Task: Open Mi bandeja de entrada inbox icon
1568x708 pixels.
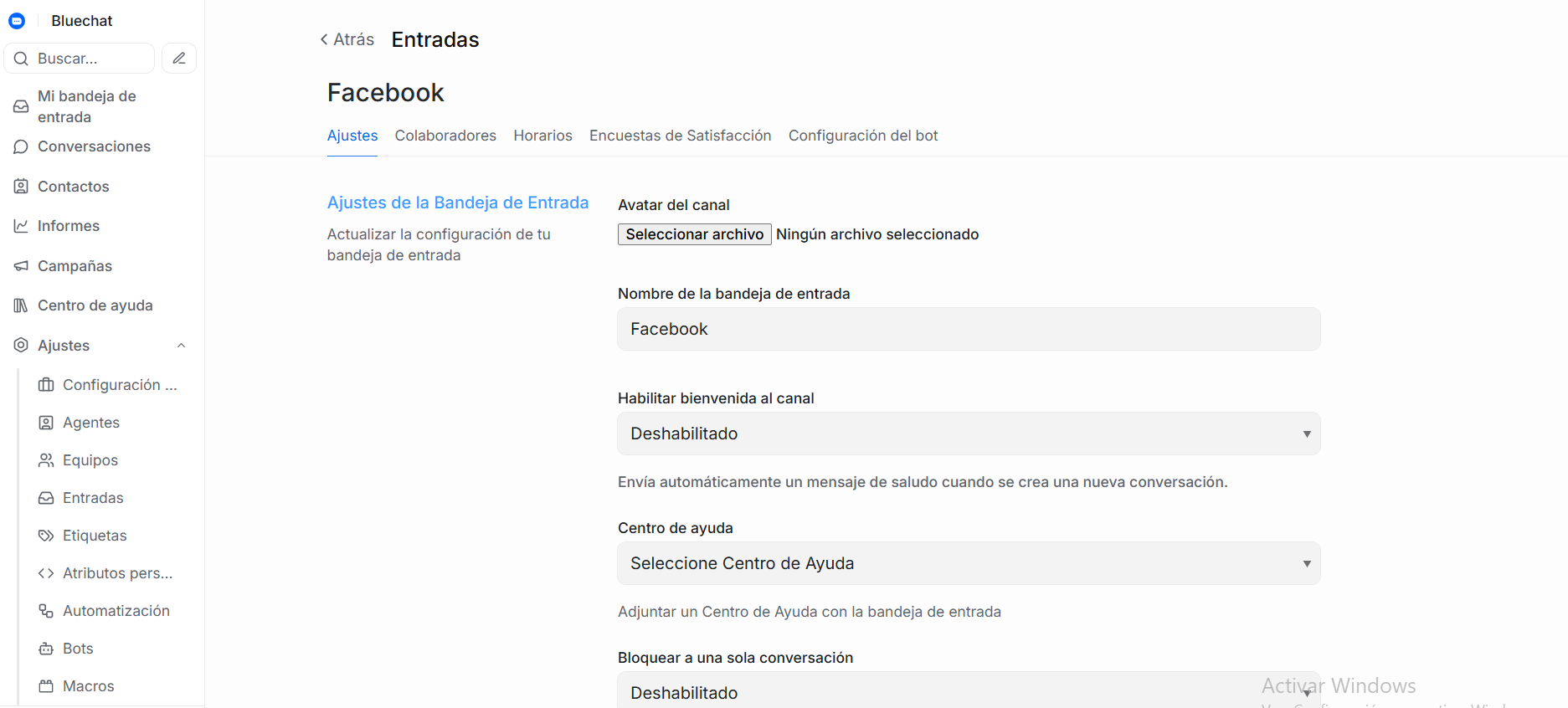Action: 21,106
